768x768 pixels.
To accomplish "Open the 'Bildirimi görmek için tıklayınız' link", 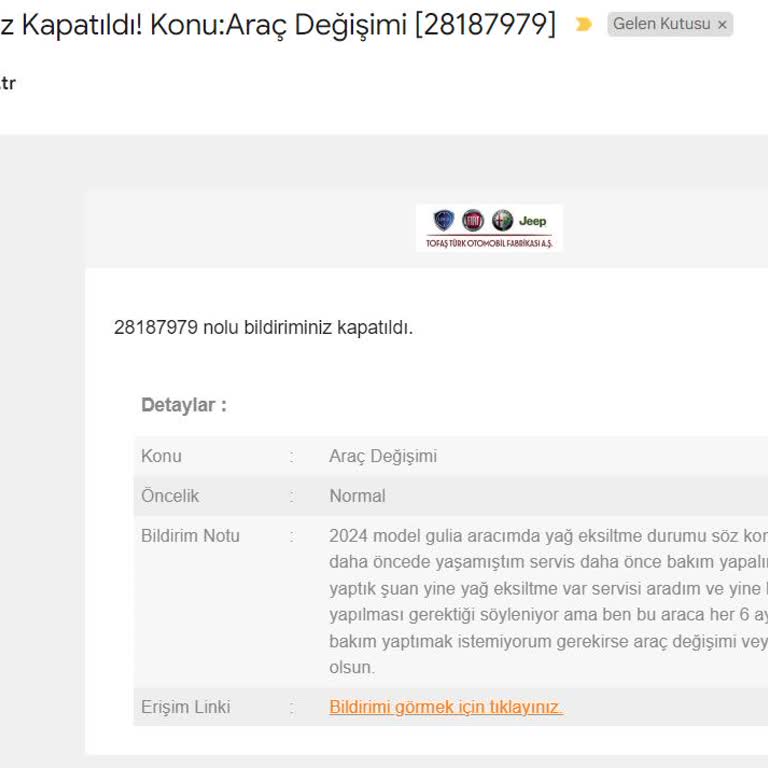I will tap(446, 707).
